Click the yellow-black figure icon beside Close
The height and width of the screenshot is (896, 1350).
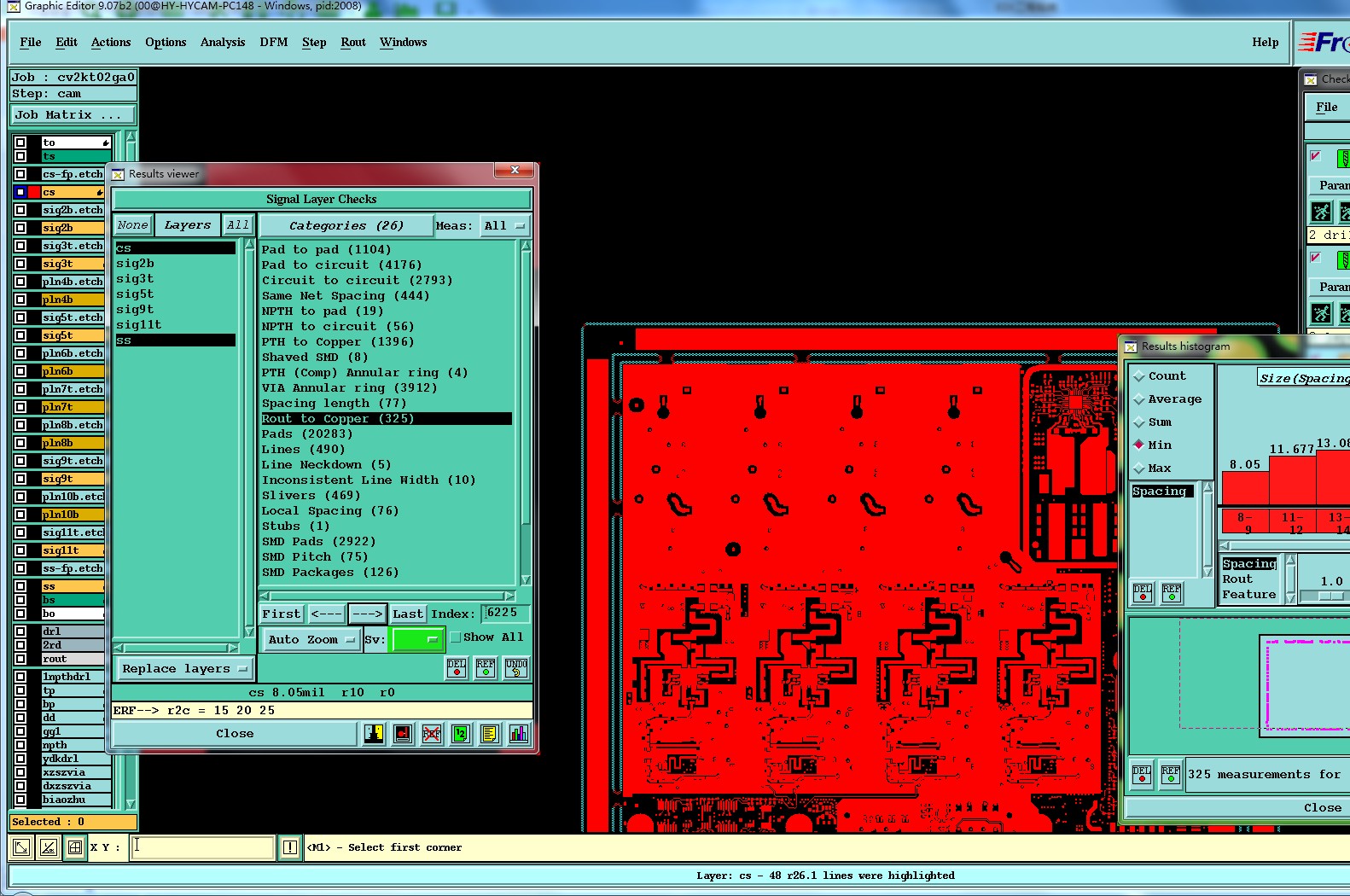point(374,734)
